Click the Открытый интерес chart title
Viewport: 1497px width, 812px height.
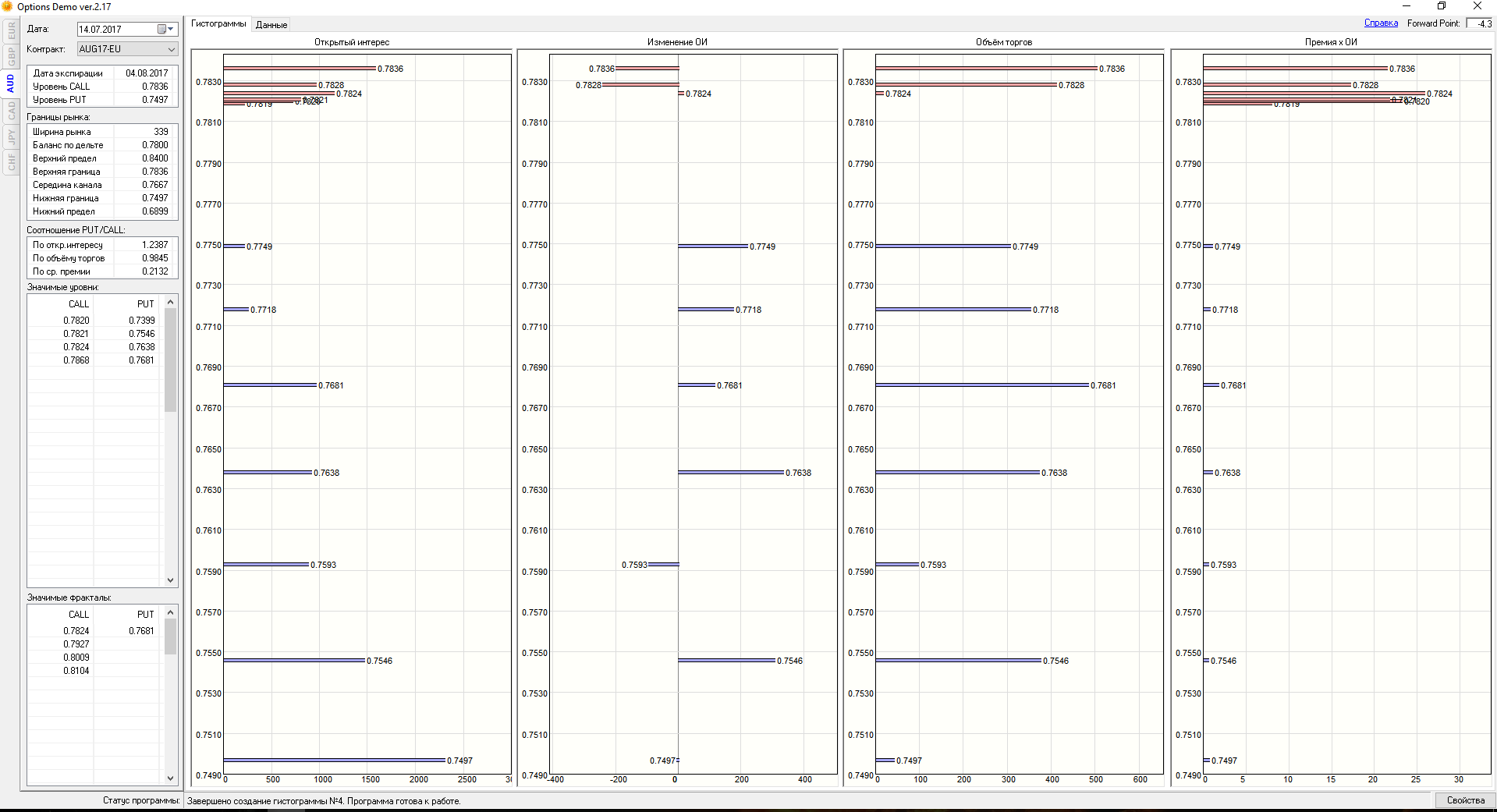pos(352,42)
